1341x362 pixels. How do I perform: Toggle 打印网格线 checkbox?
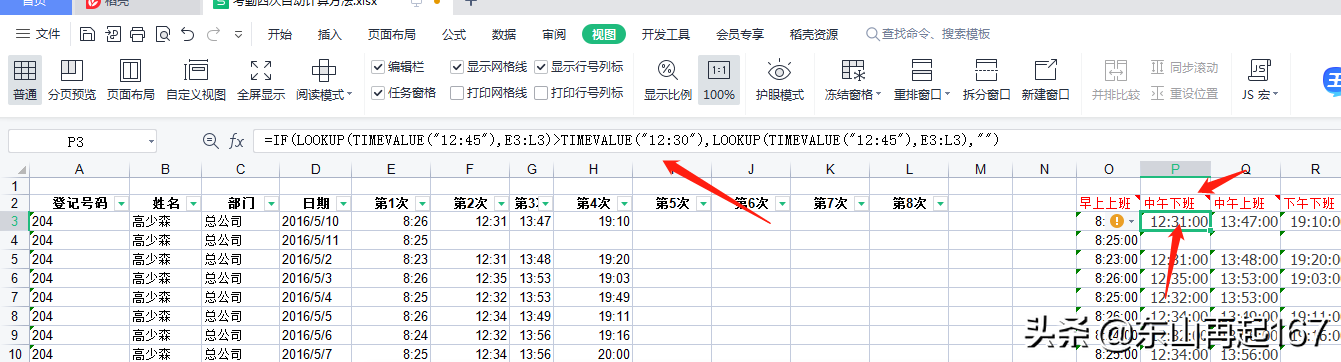tap(457, 93)
